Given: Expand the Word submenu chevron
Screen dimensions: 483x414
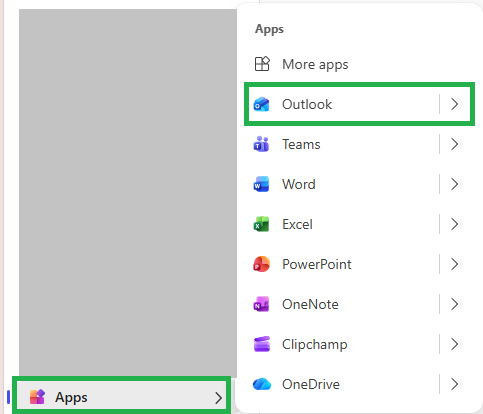Looking at the screenshot, I should pos(455,184).
